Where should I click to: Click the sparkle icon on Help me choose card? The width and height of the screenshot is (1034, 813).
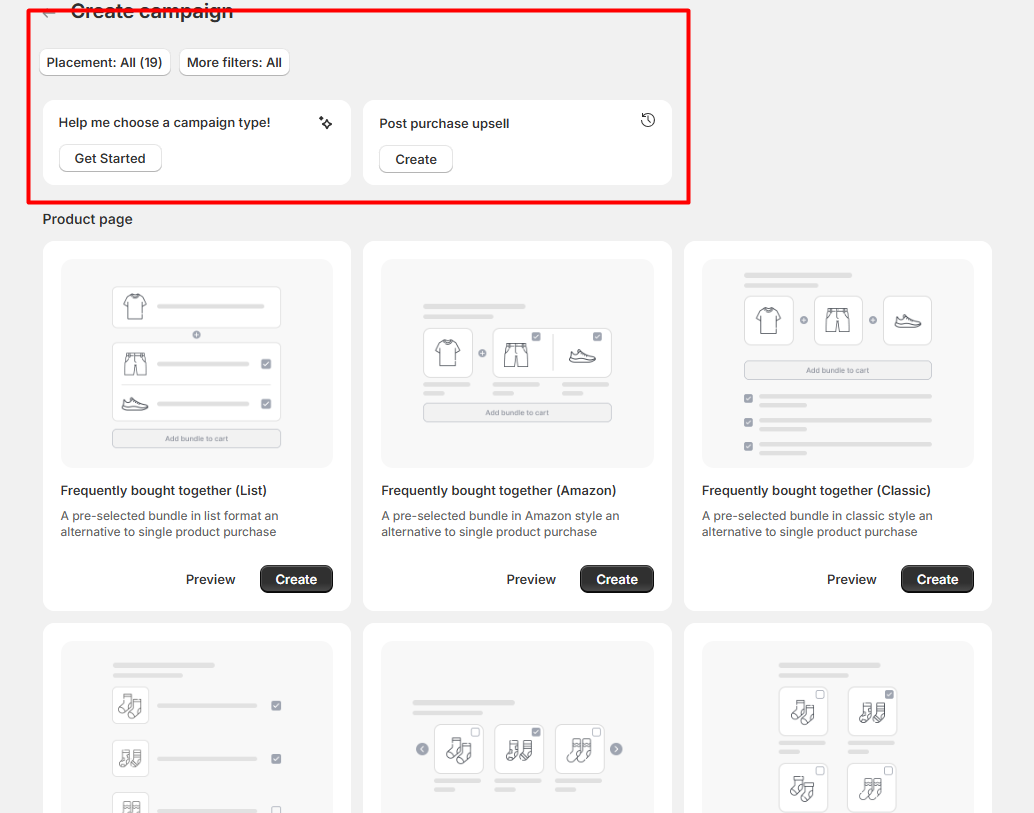point(325,123)
